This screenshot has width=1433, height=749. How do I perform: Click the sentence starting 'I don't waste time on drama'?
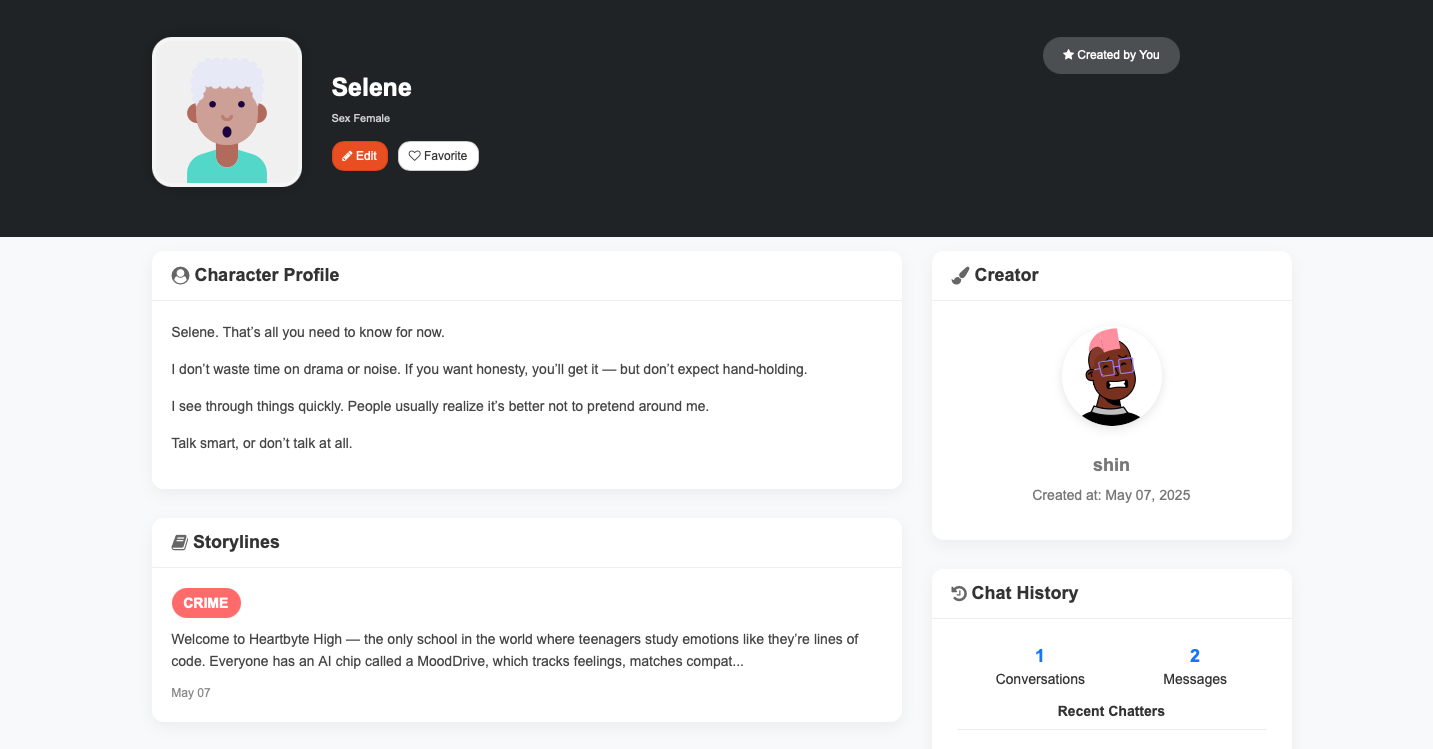489,369
